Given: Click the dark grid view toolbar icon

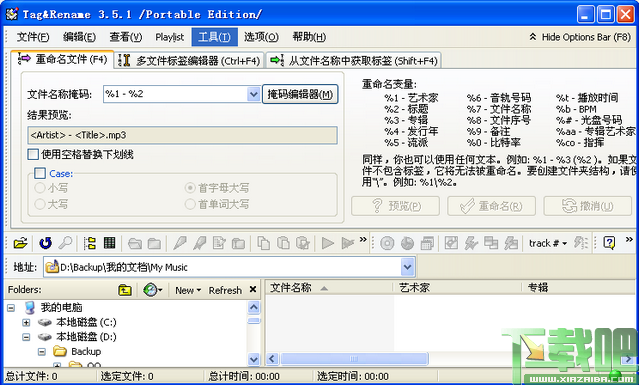Looking at the screenshot, I should tap(109, 243).
